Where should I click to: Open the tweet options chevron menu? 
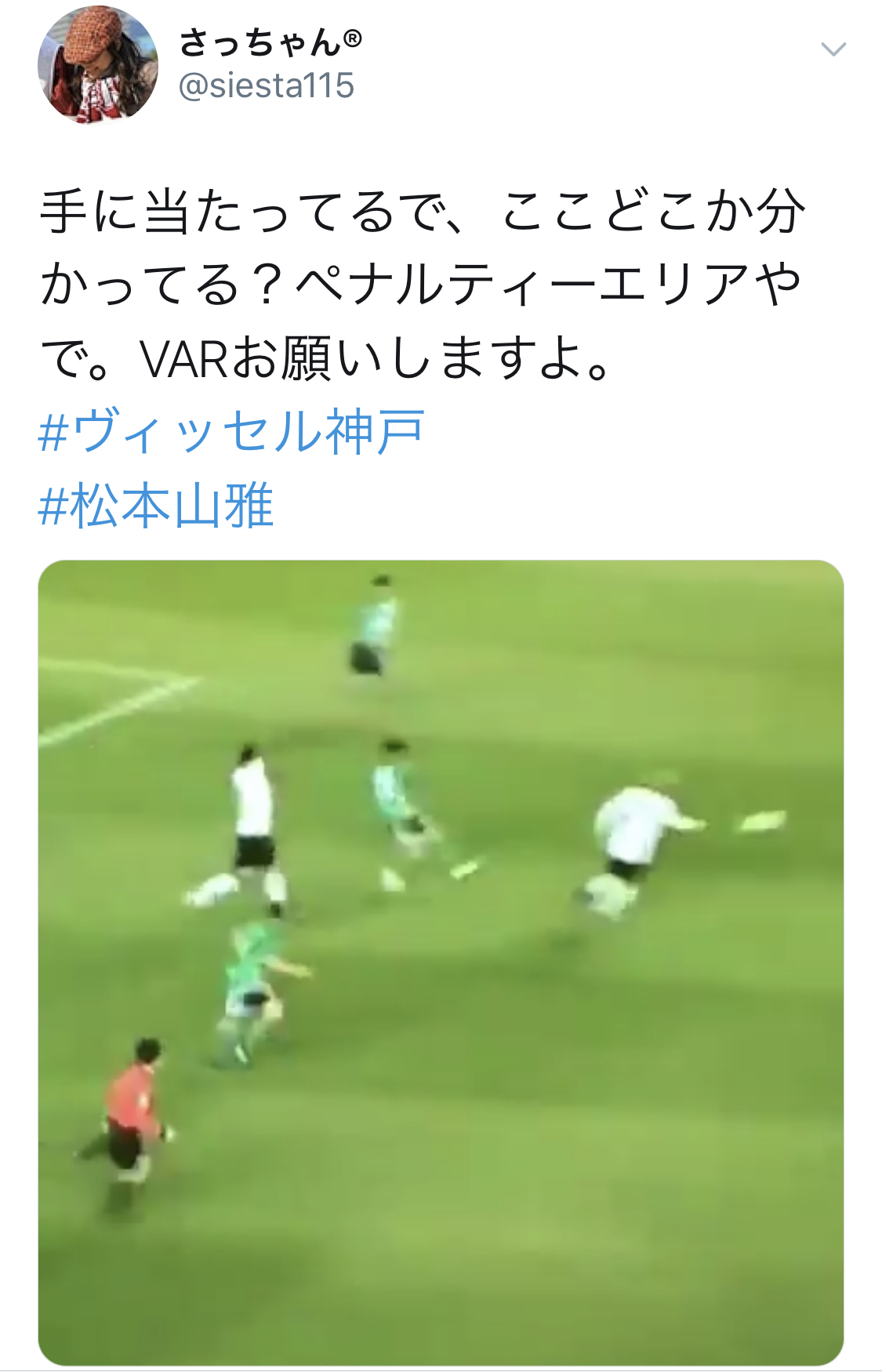pos(833,49)
